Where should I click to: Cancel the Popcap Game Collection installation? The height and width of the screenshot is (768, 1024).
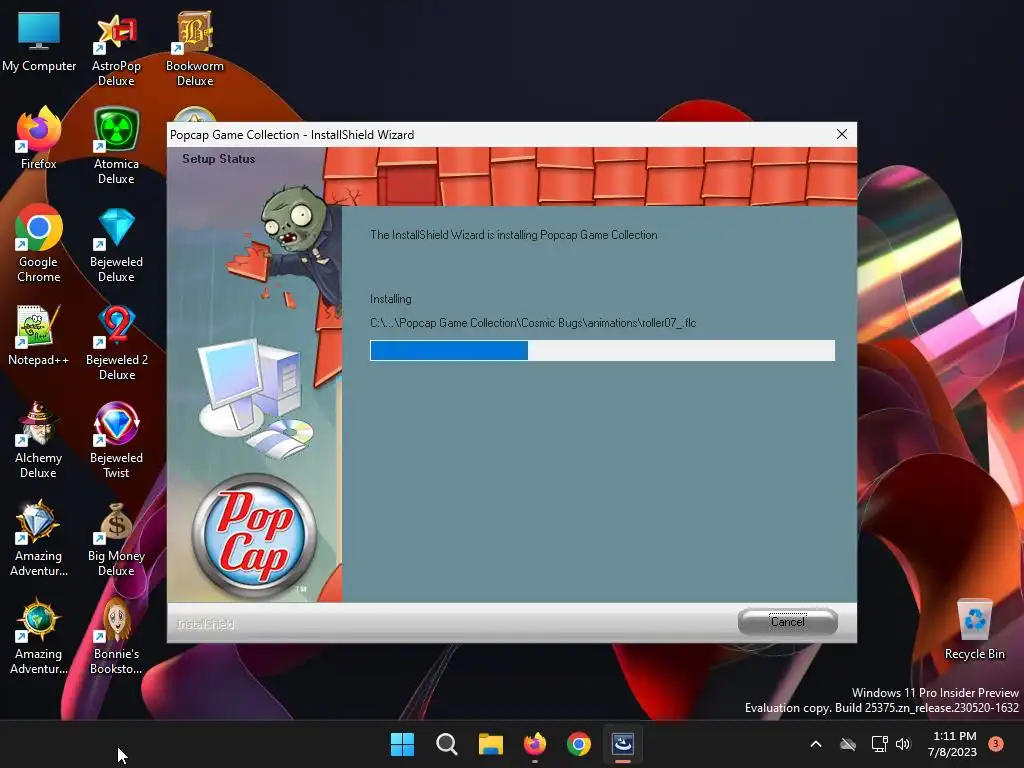coord(788,622)
